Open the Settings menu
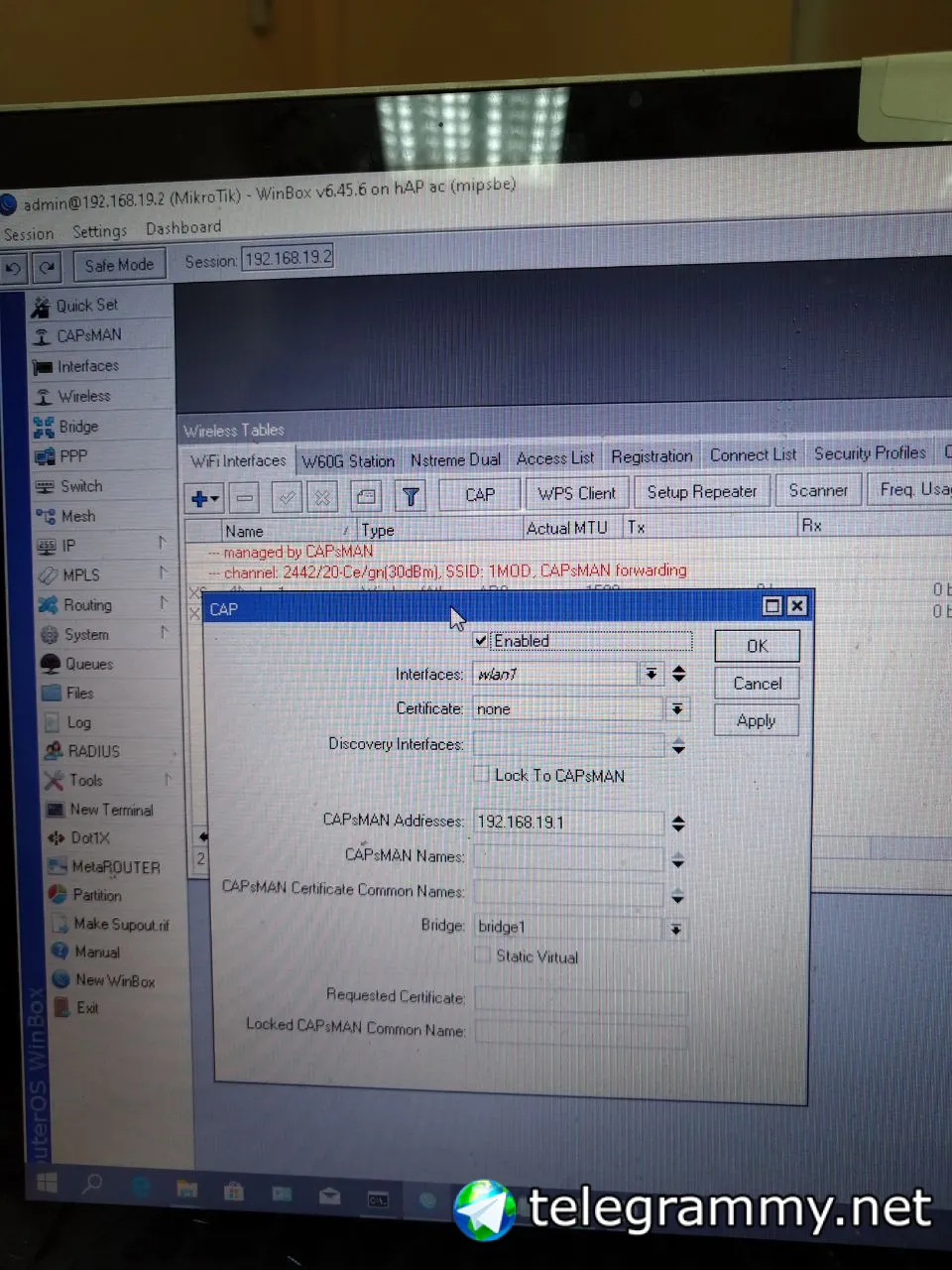The image size is (952, 1270). pyautogui.click(x=99, y=231)
